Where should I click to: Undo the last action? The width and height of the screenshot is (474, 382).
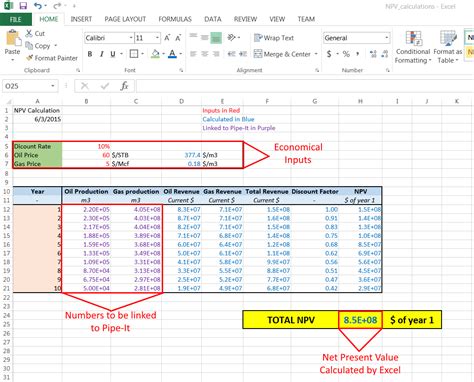pos(37,6)
